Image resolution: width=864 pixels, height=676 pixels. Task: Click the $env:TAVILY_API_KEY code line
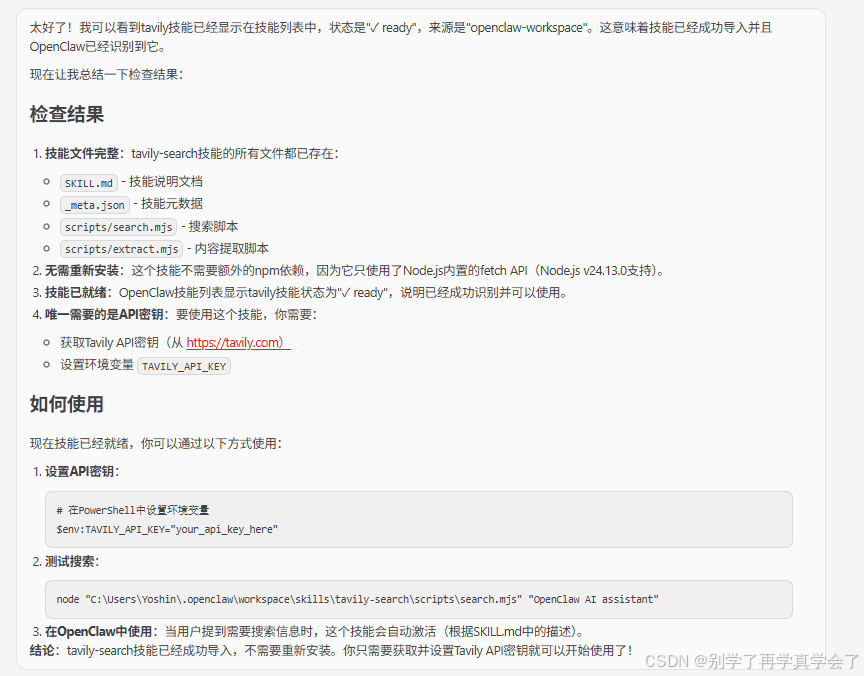(x=167, y=529)
